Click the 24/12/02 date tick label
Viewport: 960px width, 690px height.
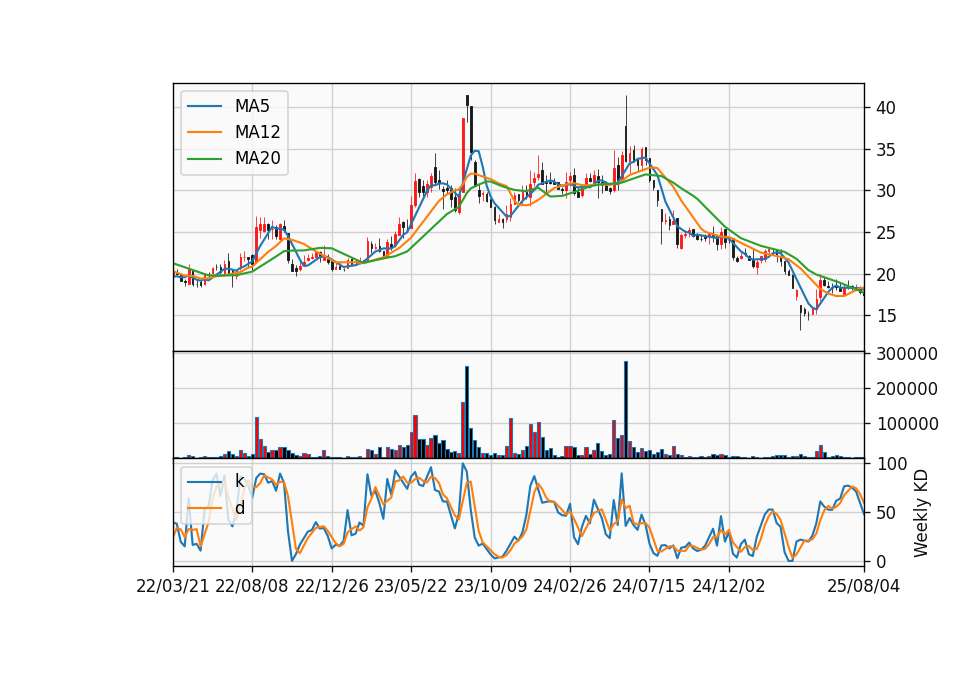point(729,586)
